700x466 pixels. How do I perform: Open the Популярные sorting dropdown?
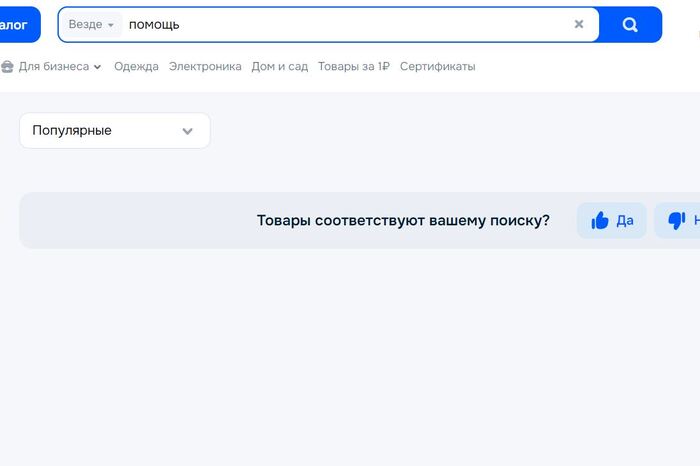pos(114,131)
